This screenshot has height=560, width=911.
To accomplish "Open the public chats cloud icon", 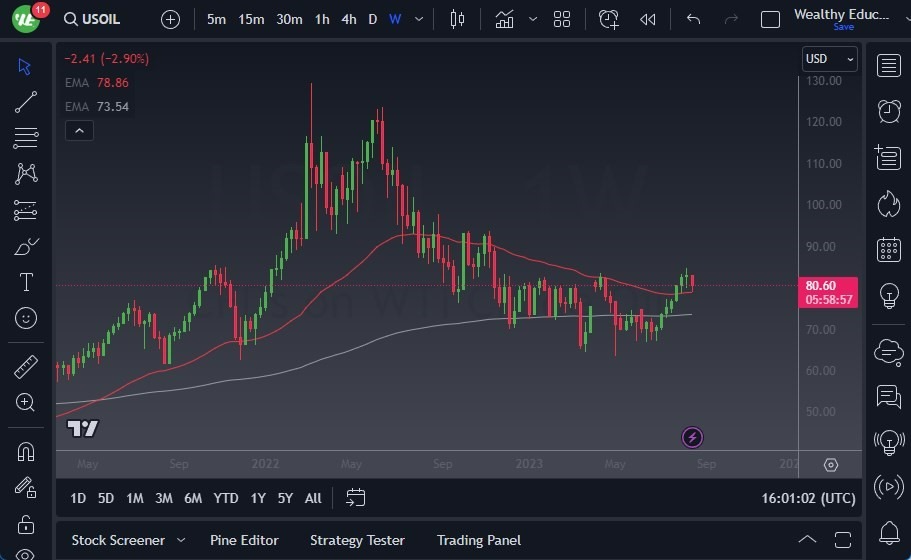I will pos(889,352).
